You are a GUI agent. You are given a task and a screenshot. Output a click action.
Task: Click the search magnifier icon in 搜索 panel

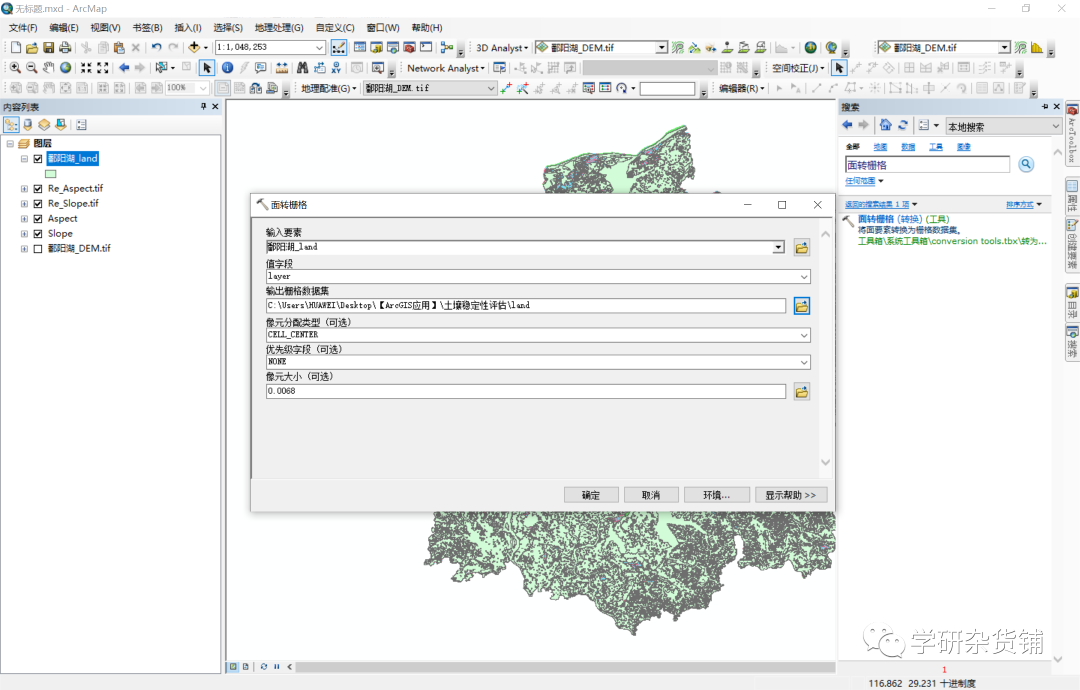click(1025, 163)
